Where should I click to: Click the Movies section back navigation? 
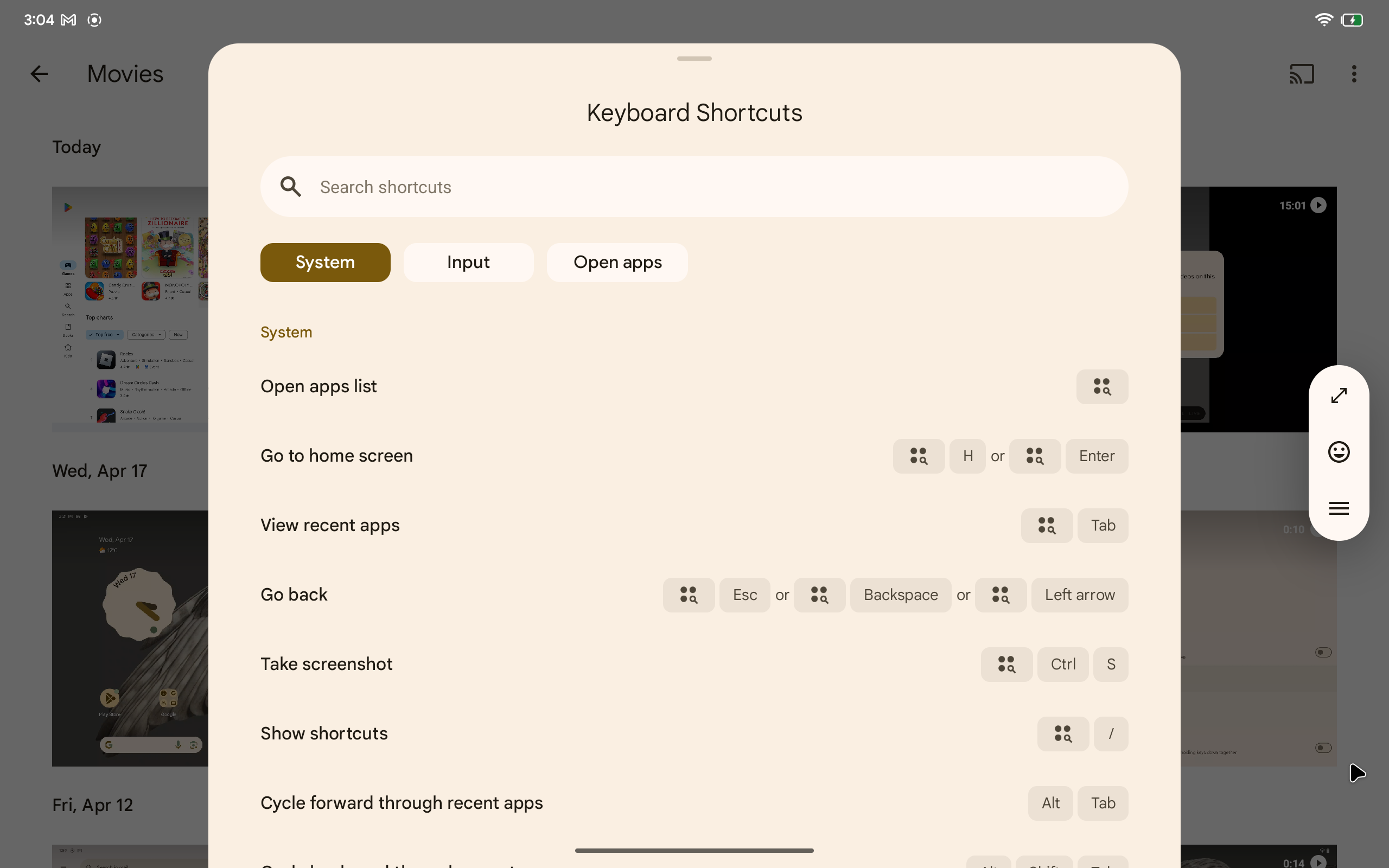click(38, 73)
